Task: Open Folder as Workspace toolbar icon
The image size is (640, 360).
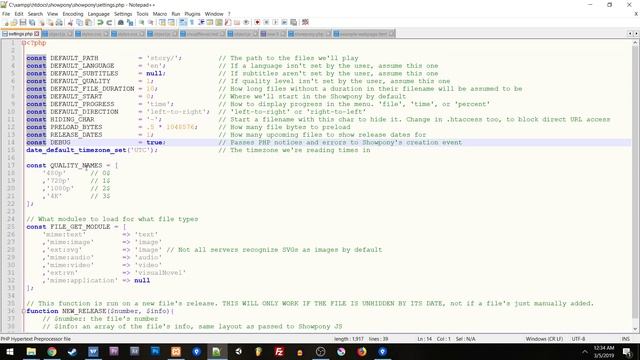Action: pos(237,22)
